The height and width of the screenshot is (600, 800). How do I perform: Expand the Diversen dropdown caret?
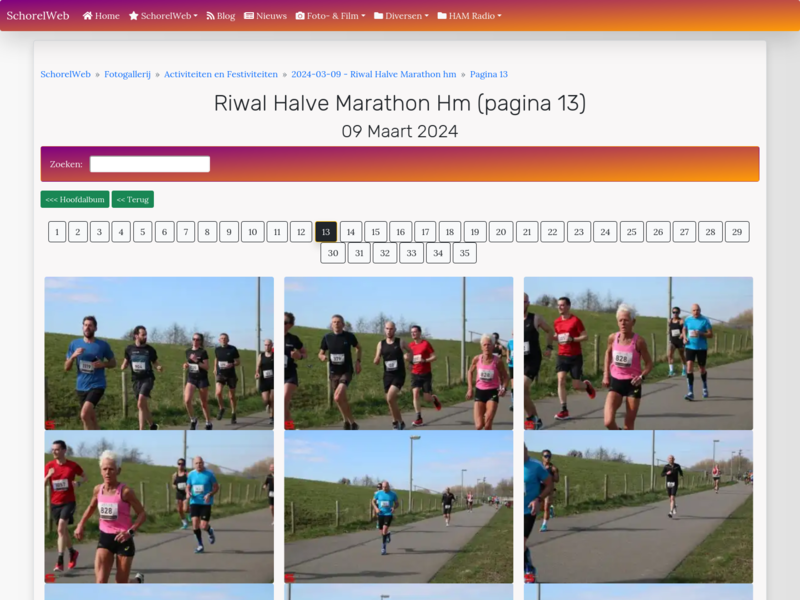point(427,16)
